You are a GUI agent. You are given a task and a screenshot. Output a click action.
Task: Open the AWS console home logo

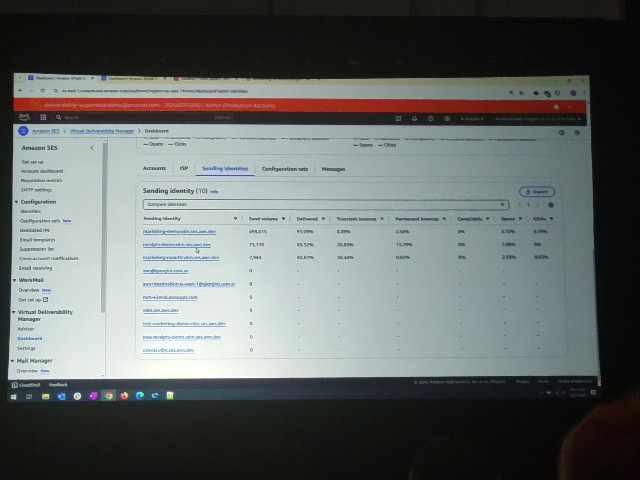click(24, 117)
